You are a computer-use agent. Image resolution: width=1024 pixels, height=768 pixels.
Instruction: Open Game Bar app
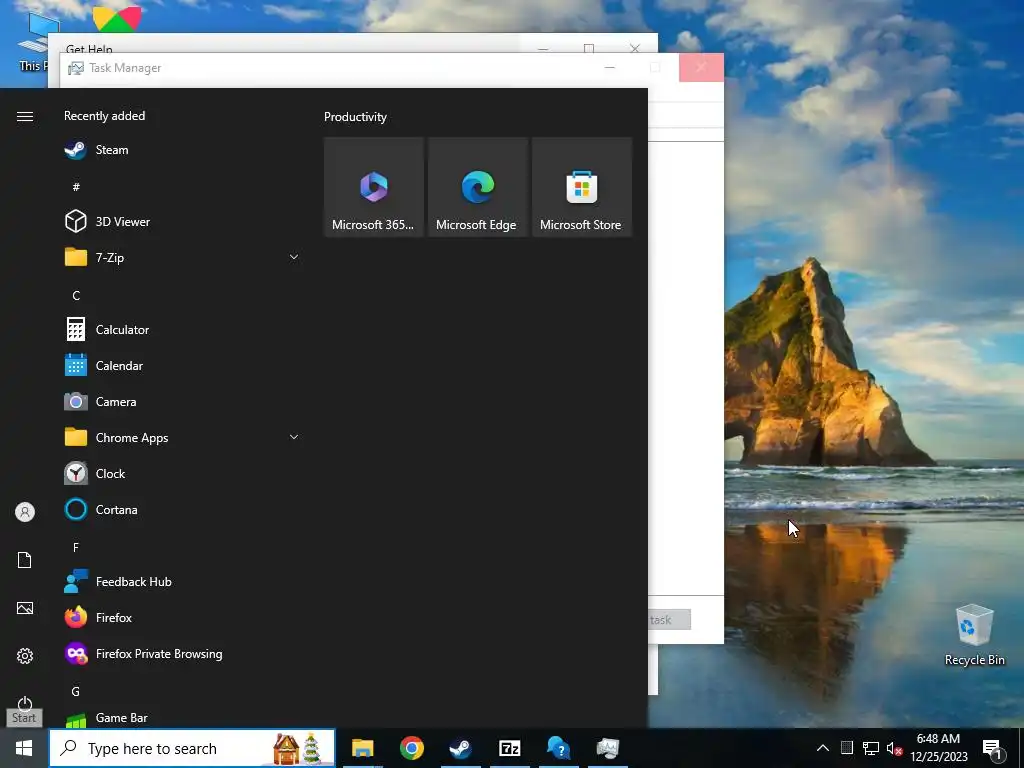[x=183, y=718]
